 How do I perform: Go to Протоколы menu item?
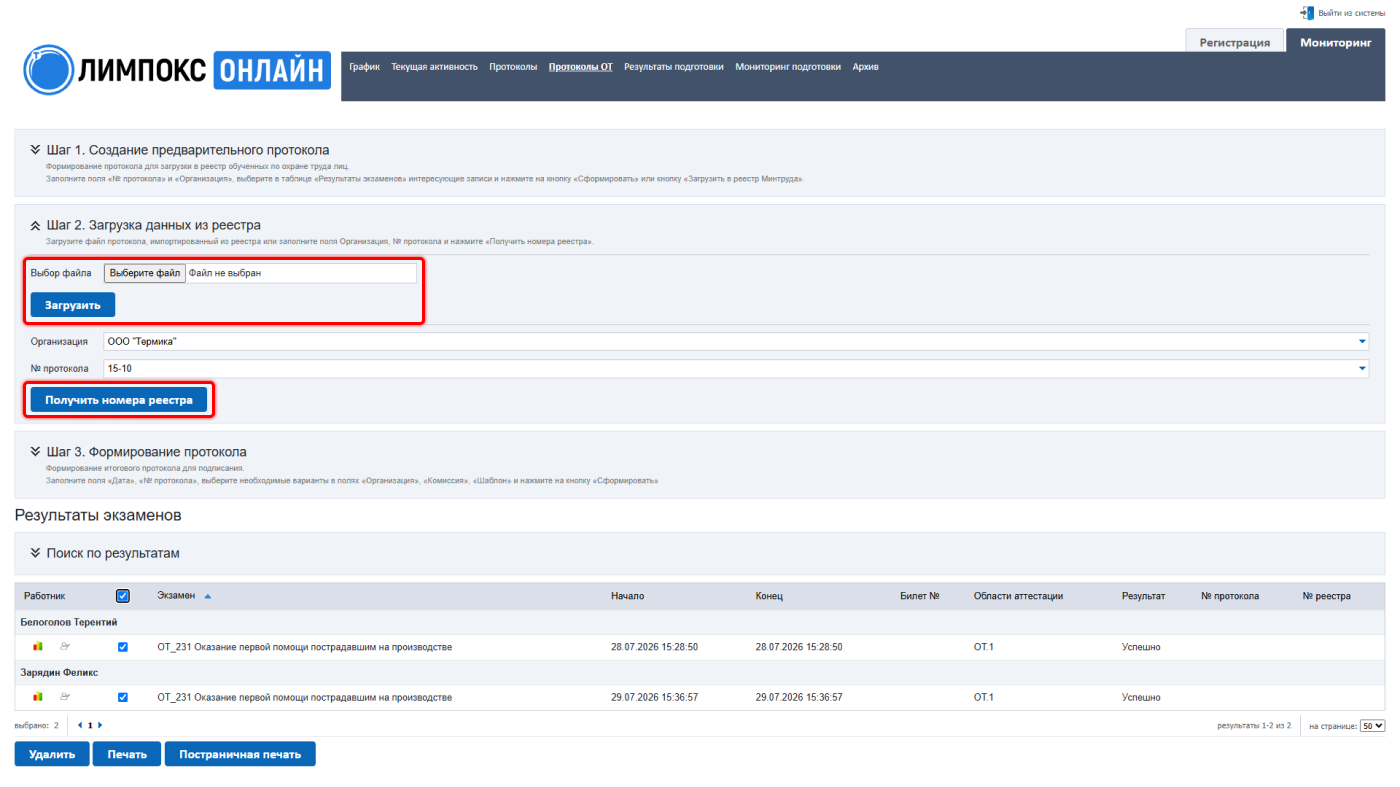coord(513,67)
